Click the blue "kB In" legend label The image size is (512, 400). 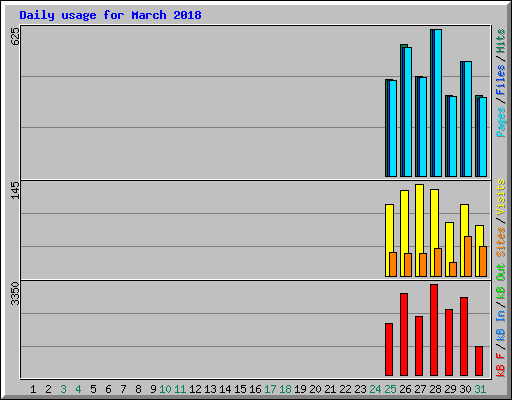(x=500, y=326)
